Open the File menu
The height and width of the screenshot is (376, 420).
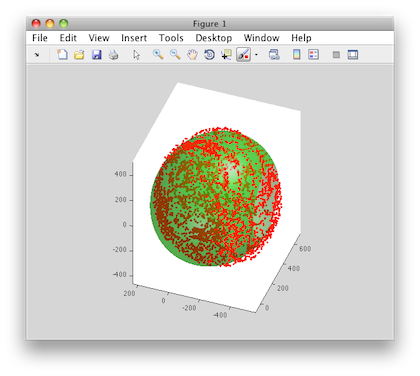click(40, 38)
